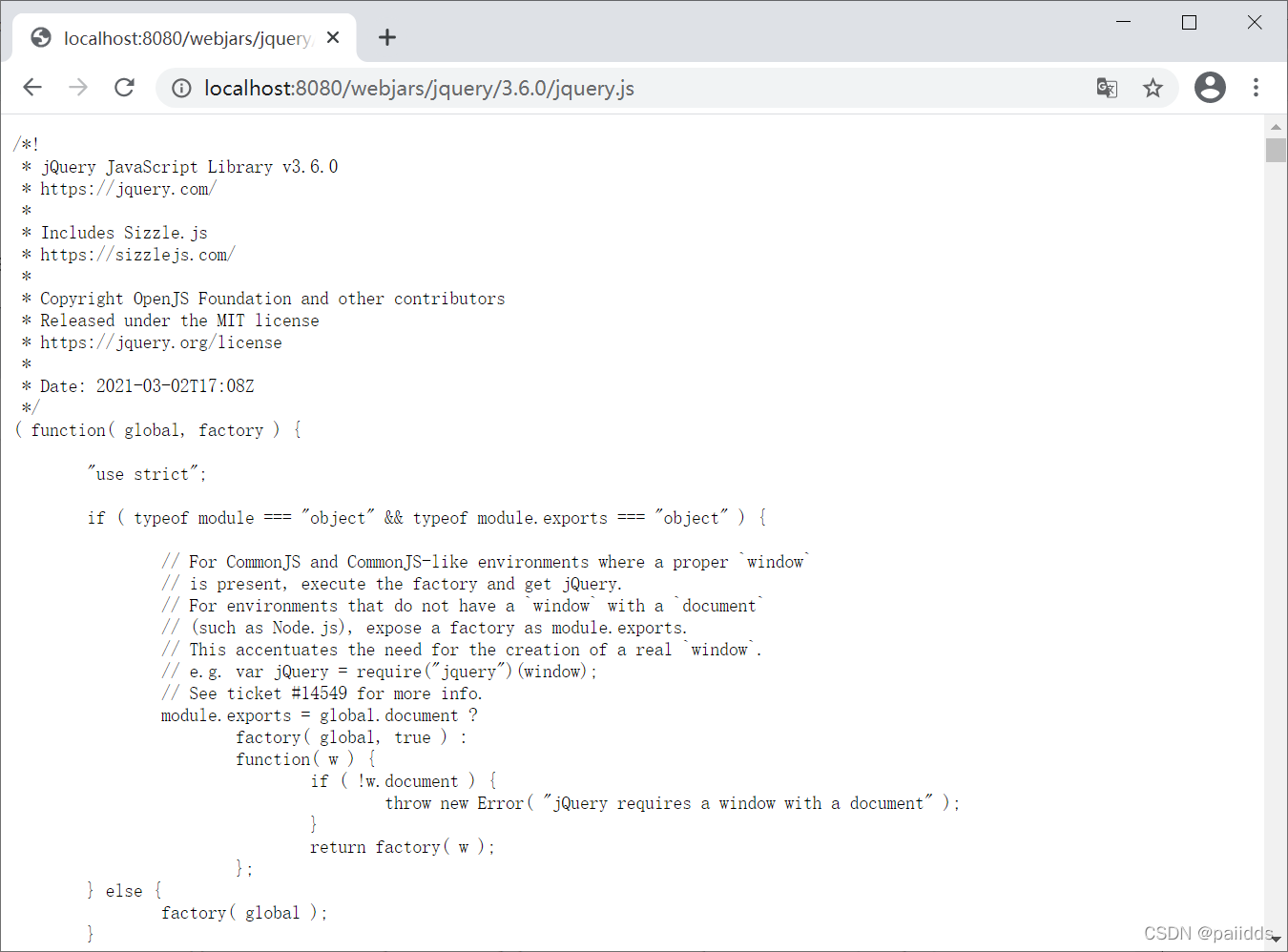Select the localhost:8080/webjars/jquery tab

coord(185,38)
